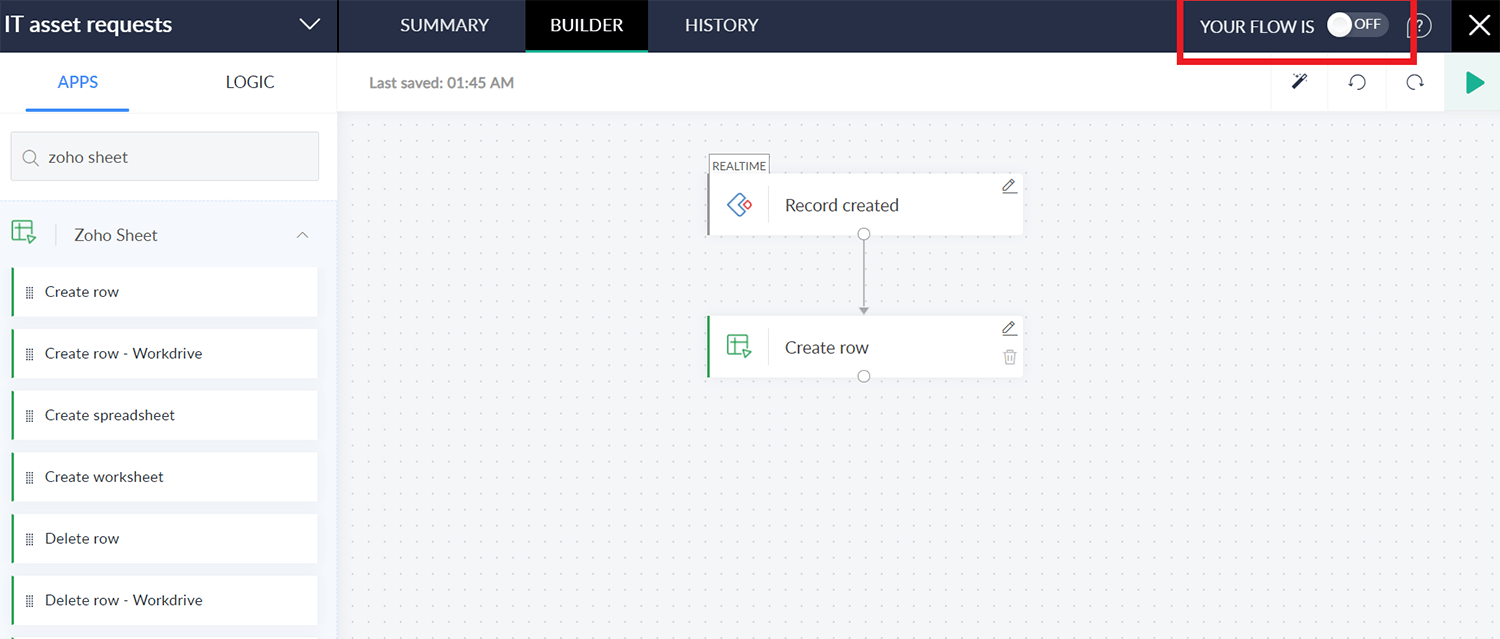Click drag handle of Create spreadsheet item
Viewport: 1500px width, 639px height.
coord(29,416)
